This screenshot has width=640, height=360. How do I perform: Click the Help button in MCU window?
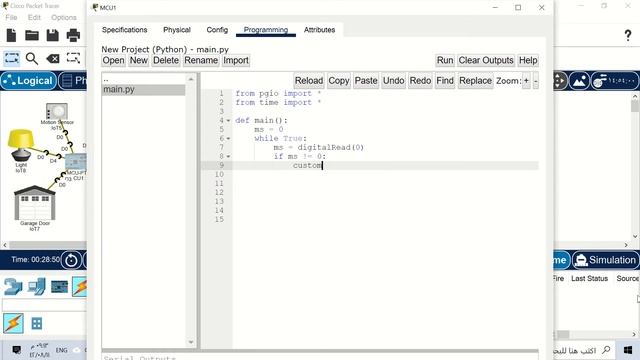point(528,60)
